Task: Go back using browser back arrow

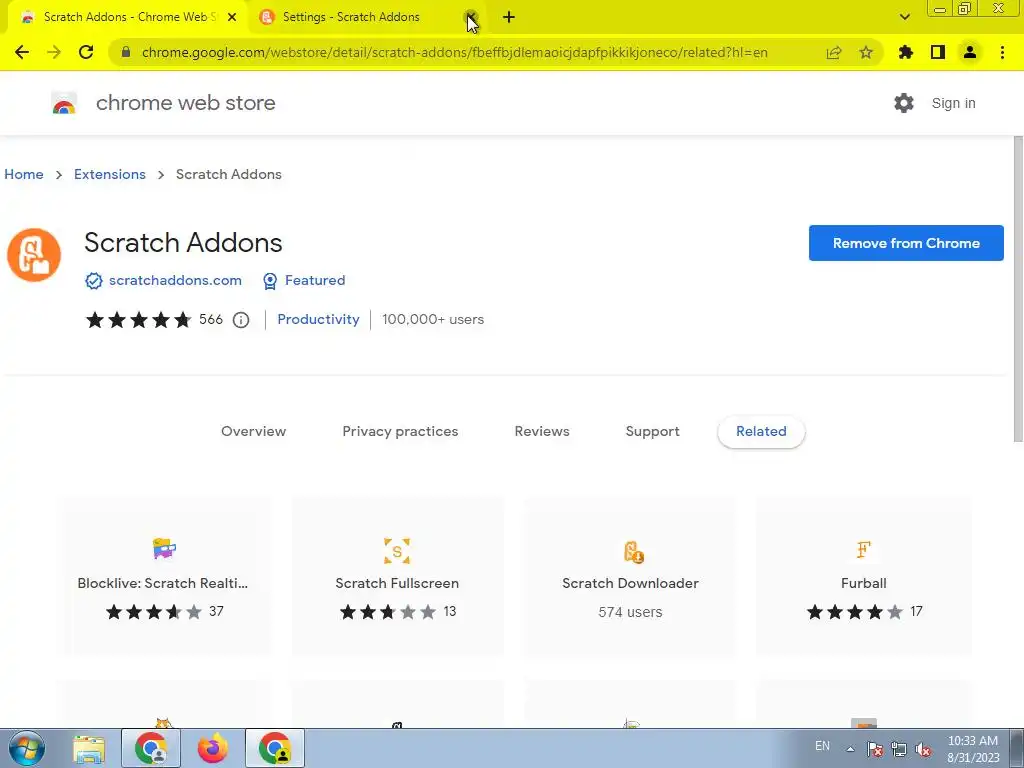Action: [22, 52]
